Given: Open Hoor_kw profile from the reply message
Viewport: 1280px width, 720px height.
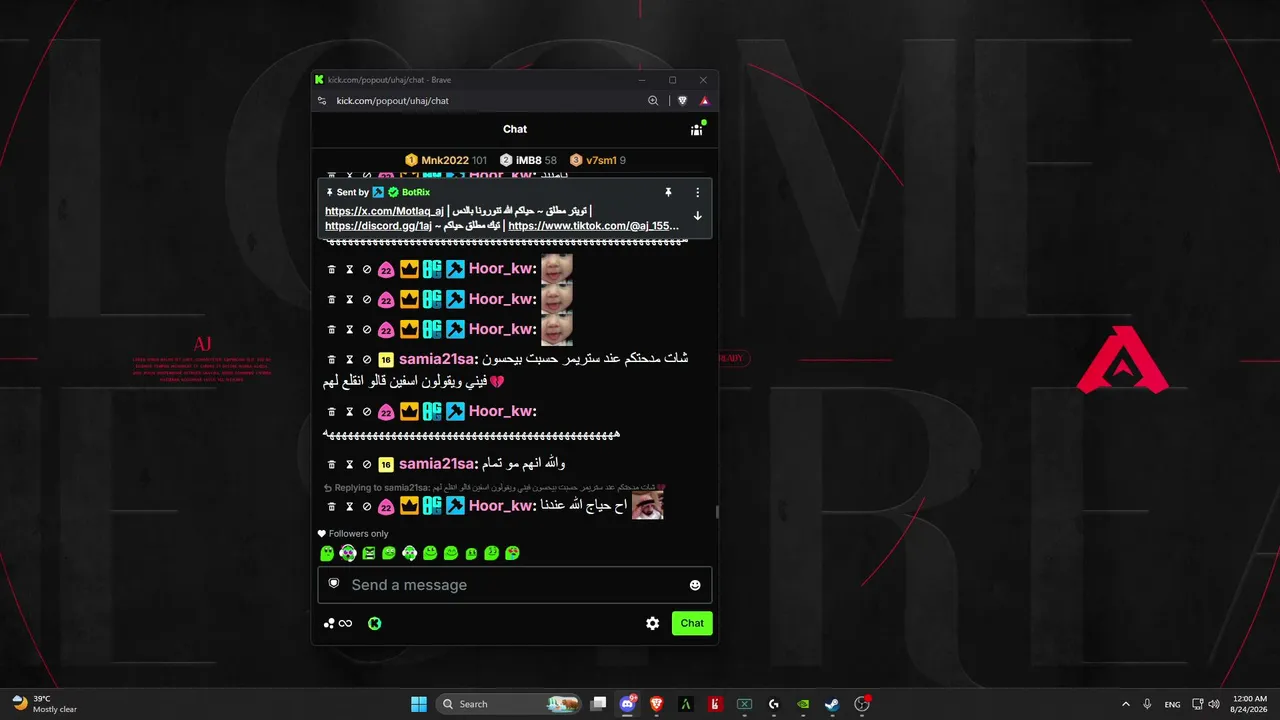Looking at the screenshot, I should [502, 506].
